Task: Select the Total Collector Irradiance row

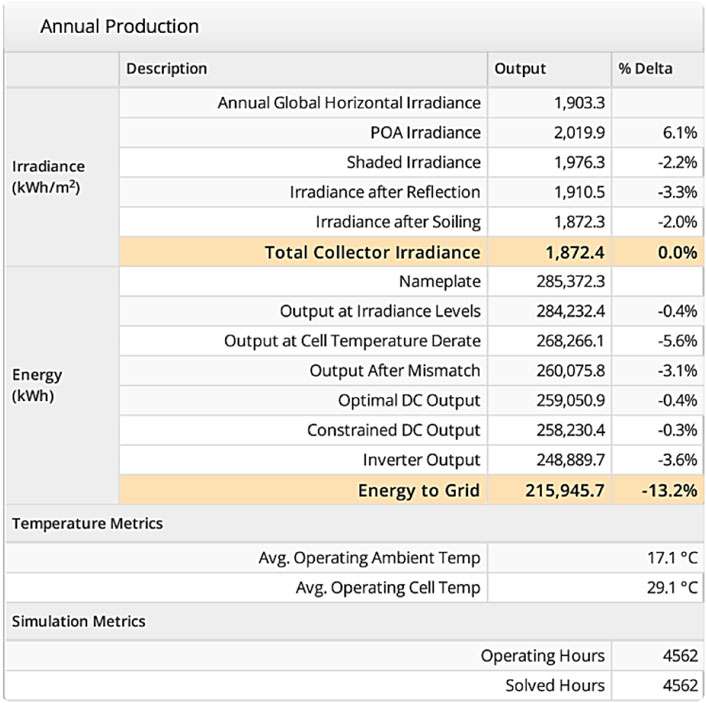Action: [x=411, y=252]
